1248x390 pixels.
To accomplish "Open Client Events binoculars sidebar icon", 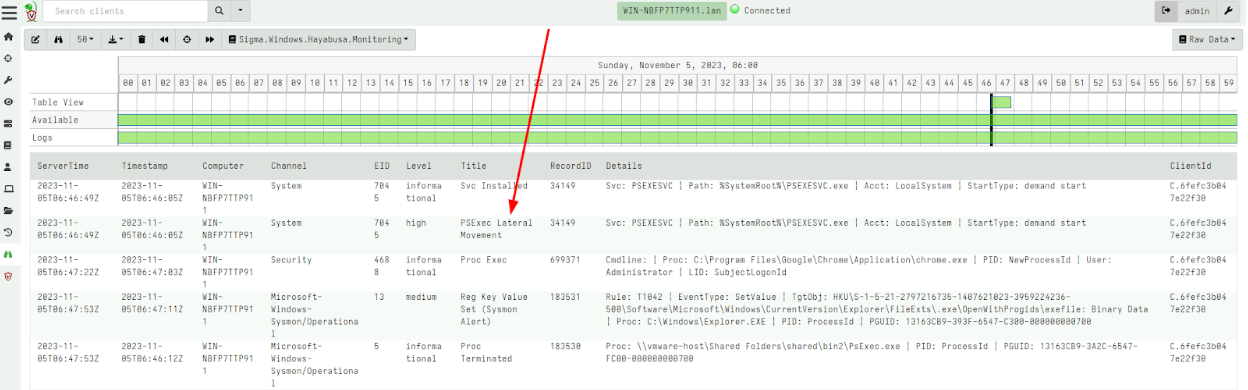I will (x=9, y=255).
